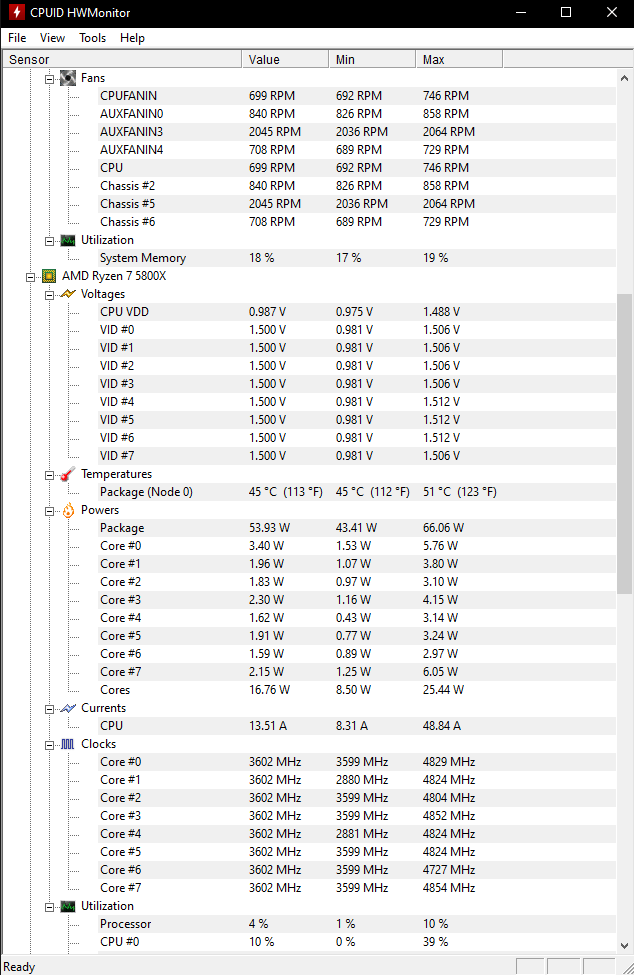Select the System Memory row
Viewport: 634px width, 975px height.
click(x=357, y=258)
